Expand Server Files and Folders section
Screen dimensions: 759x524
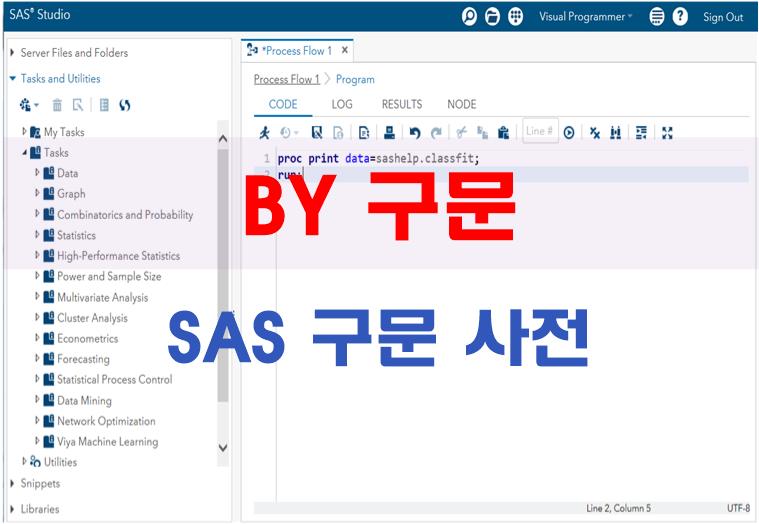click(x=12, y=52)
